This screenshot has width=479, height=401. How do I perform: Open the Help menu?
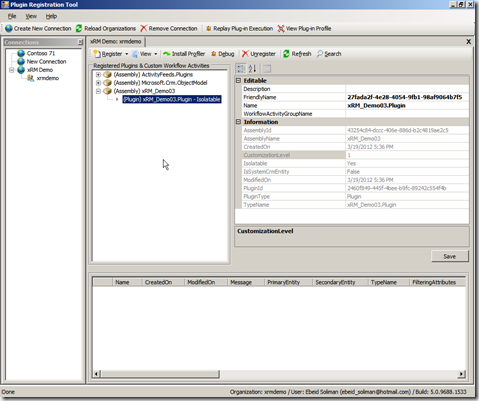[x=51, y=16]
